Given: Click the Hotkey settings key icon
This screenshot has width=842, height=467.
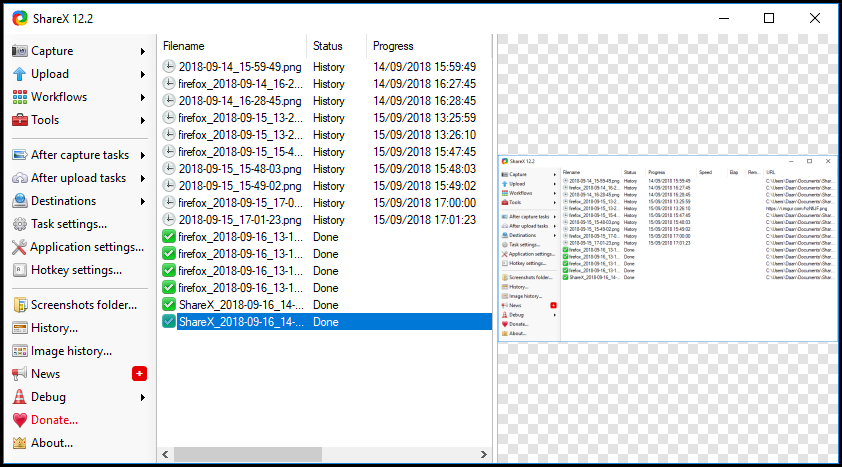Looking at the screenshot, I should click(x=19, y=270).
